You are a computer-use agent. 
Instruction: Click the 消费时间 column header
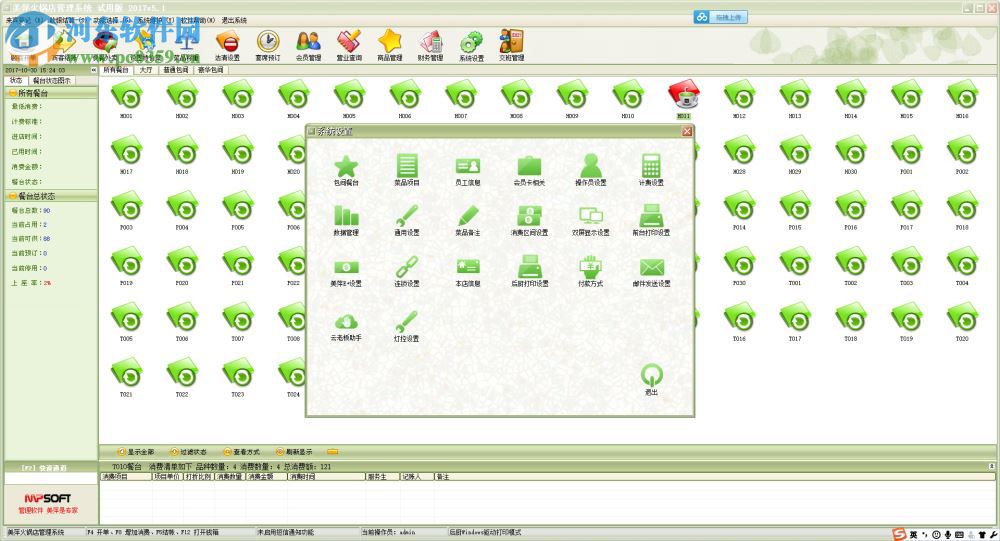click(326, 477)
